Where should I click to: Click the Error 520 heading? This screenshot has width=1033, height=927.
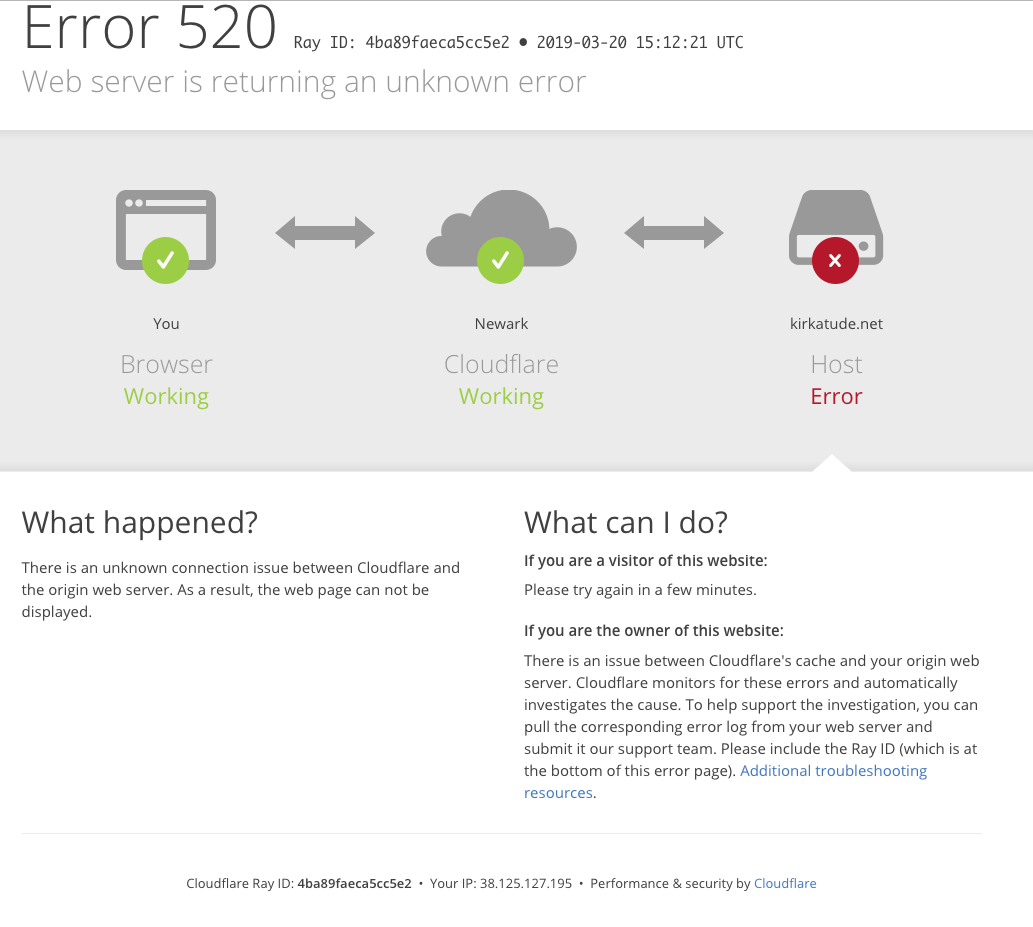click(149, 28)
